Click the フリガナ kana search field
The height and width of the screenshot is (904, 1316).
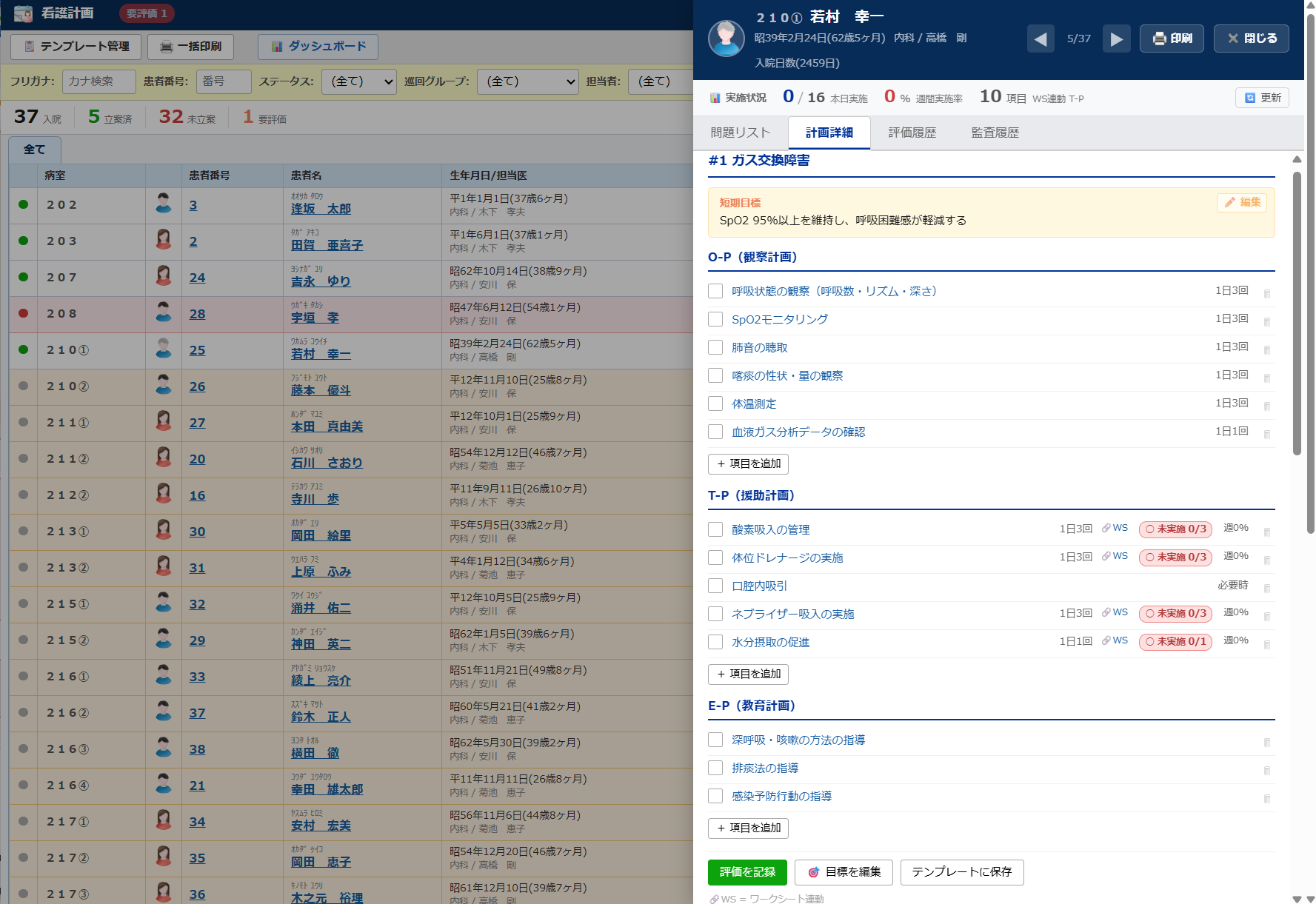98,81
